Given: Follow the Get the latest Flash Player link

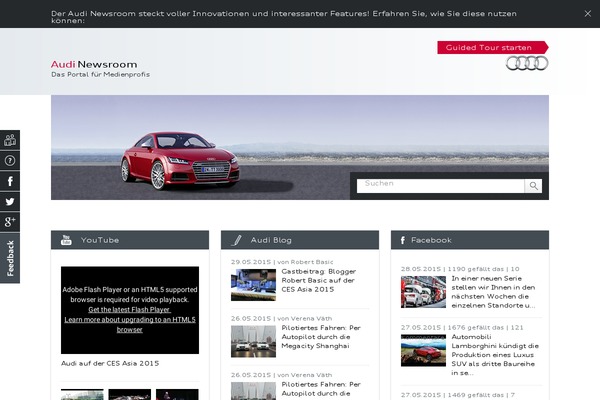Looking at the screenshot, I should tap(129, 309).
